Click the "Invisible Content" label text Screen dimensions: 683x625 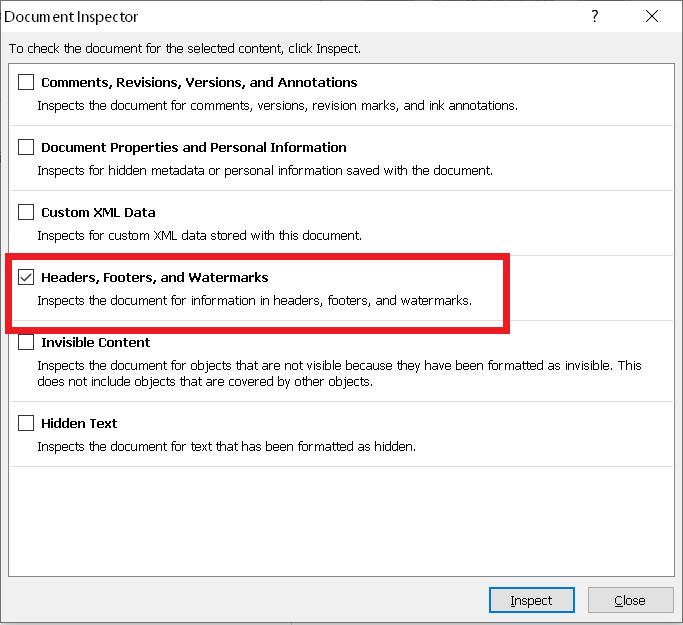click(x=96, y=342)
